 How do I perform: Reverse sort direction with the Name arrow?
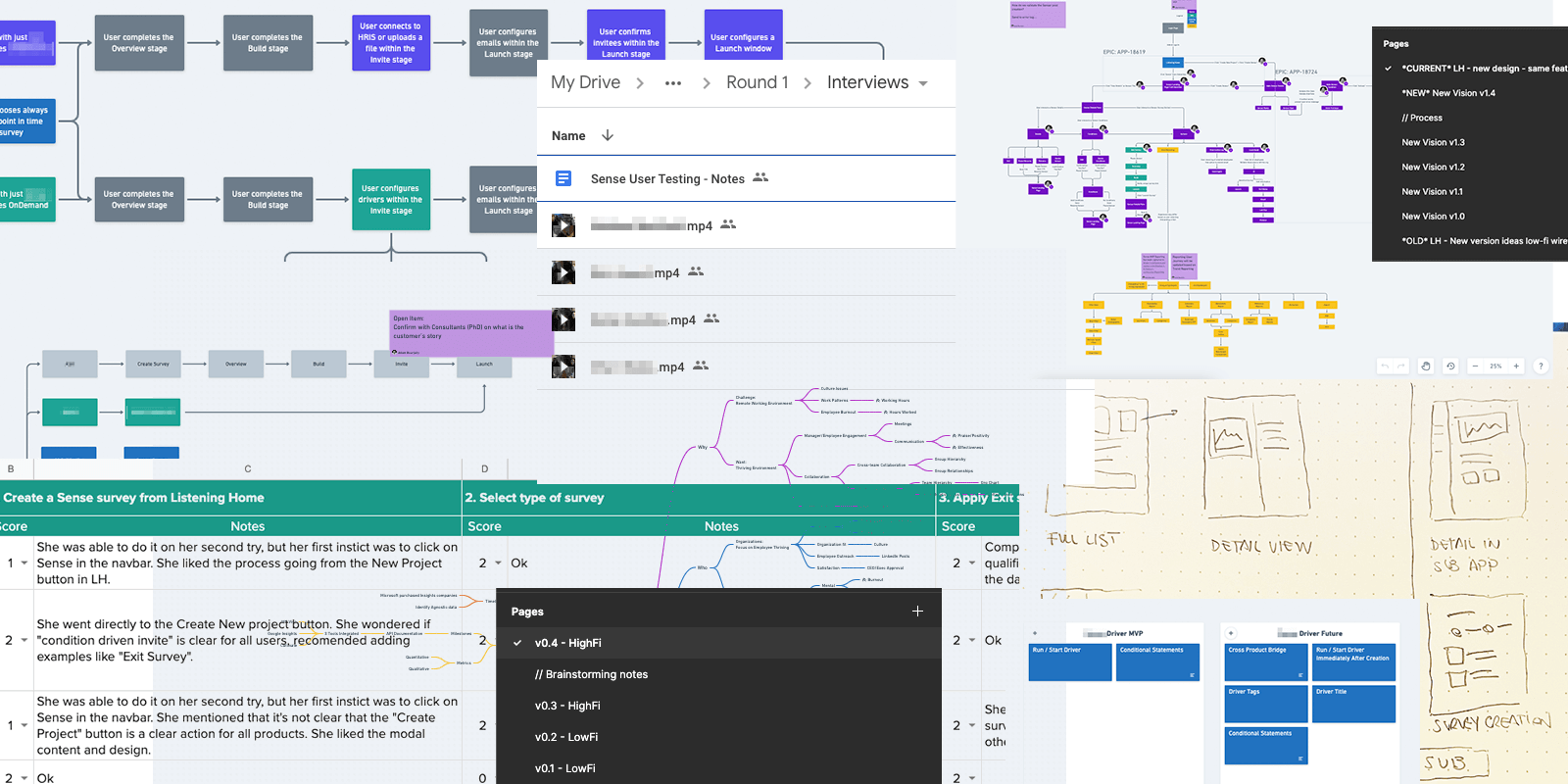(608, 135)
